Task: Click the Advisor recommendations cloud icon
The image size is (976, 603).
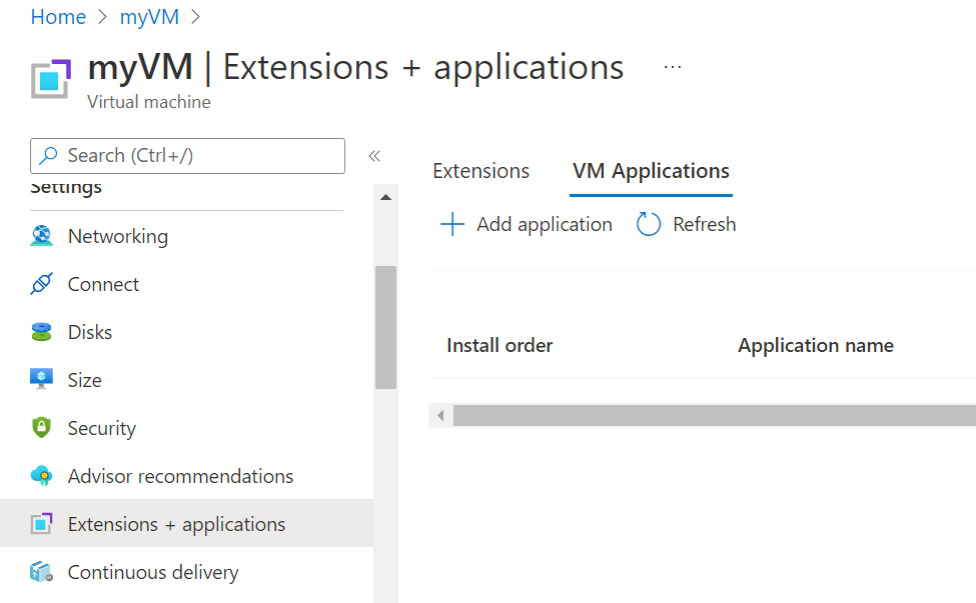Action: pos(41,476)
